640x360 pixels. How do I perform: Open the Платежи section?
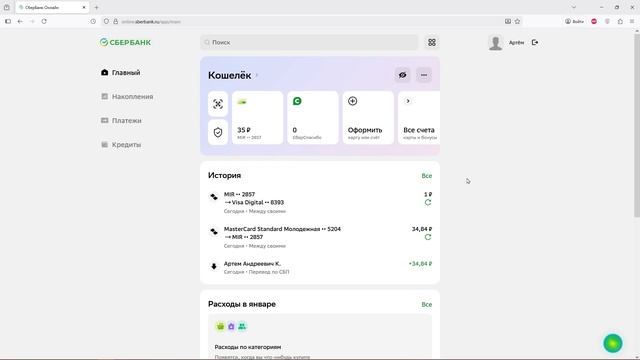pyautogui.click(x=121, y=121)
